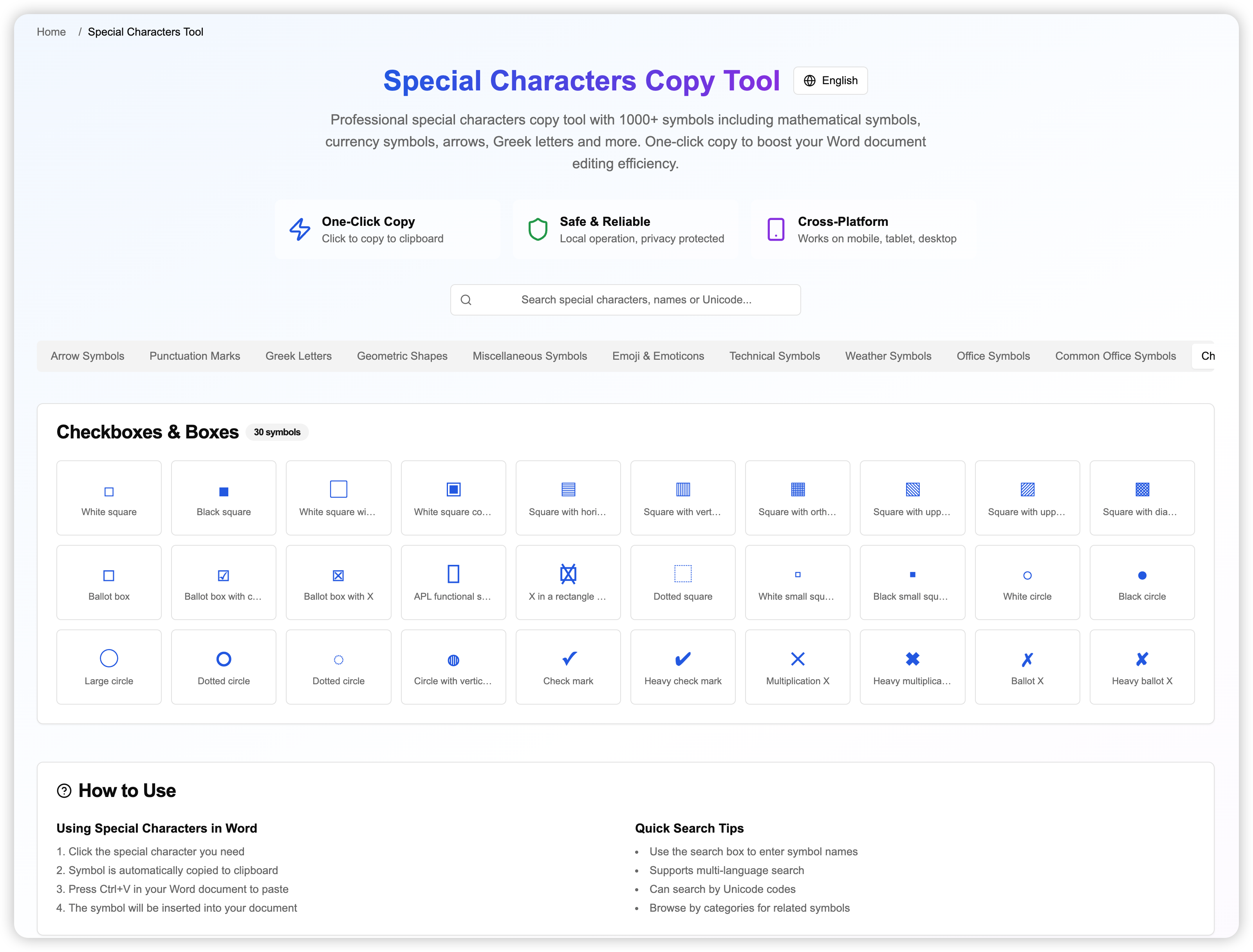The image size is (1253, 952).
Task: Copy the Check mark symbol
Action: click(568, 667)
